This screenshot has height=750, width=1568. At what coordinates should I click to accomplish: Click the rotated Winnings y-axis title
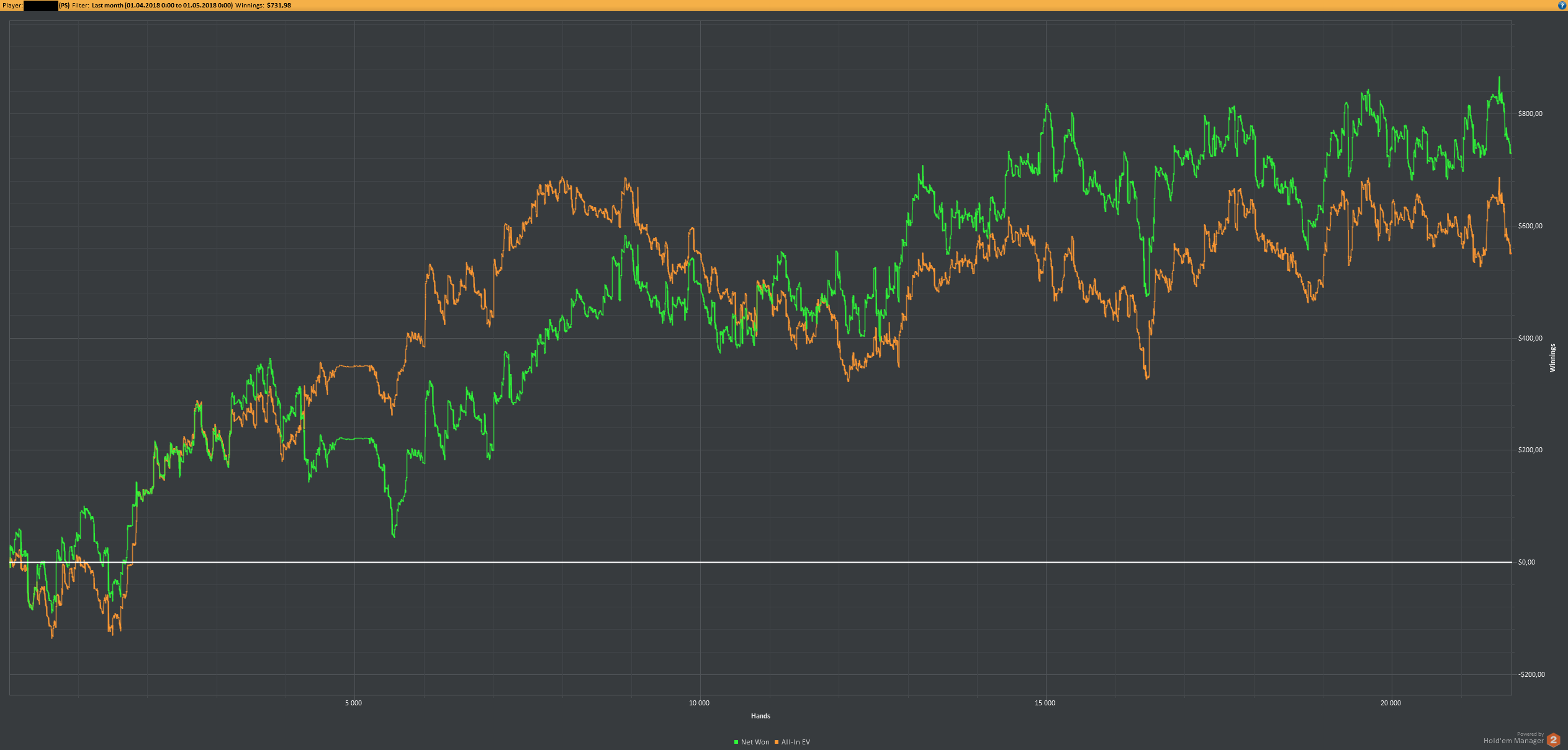coord(1552,358)
